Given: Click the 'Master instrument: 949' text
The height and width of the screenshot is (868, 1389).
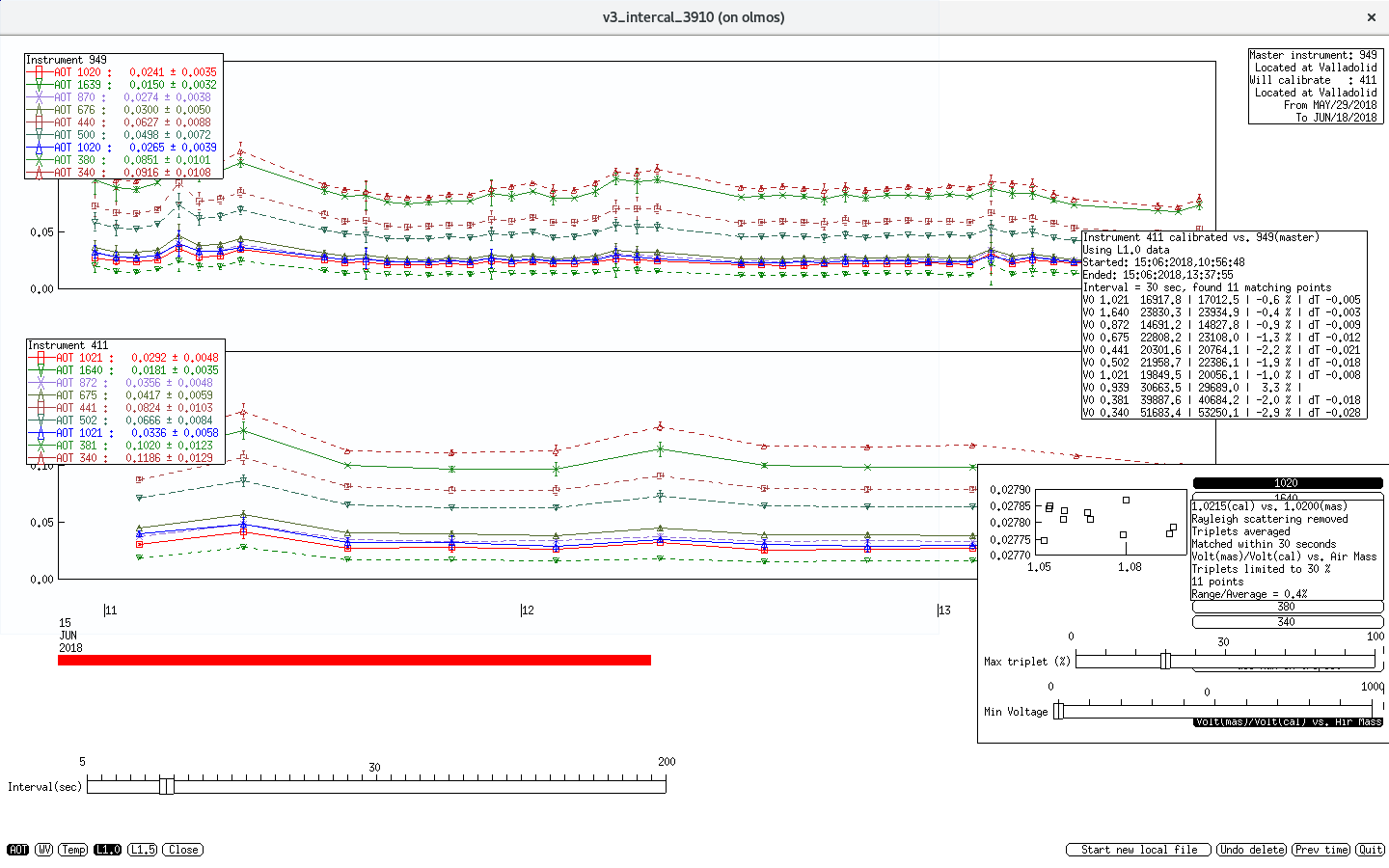Looking at the screenshot, I should coord(1314,55).
